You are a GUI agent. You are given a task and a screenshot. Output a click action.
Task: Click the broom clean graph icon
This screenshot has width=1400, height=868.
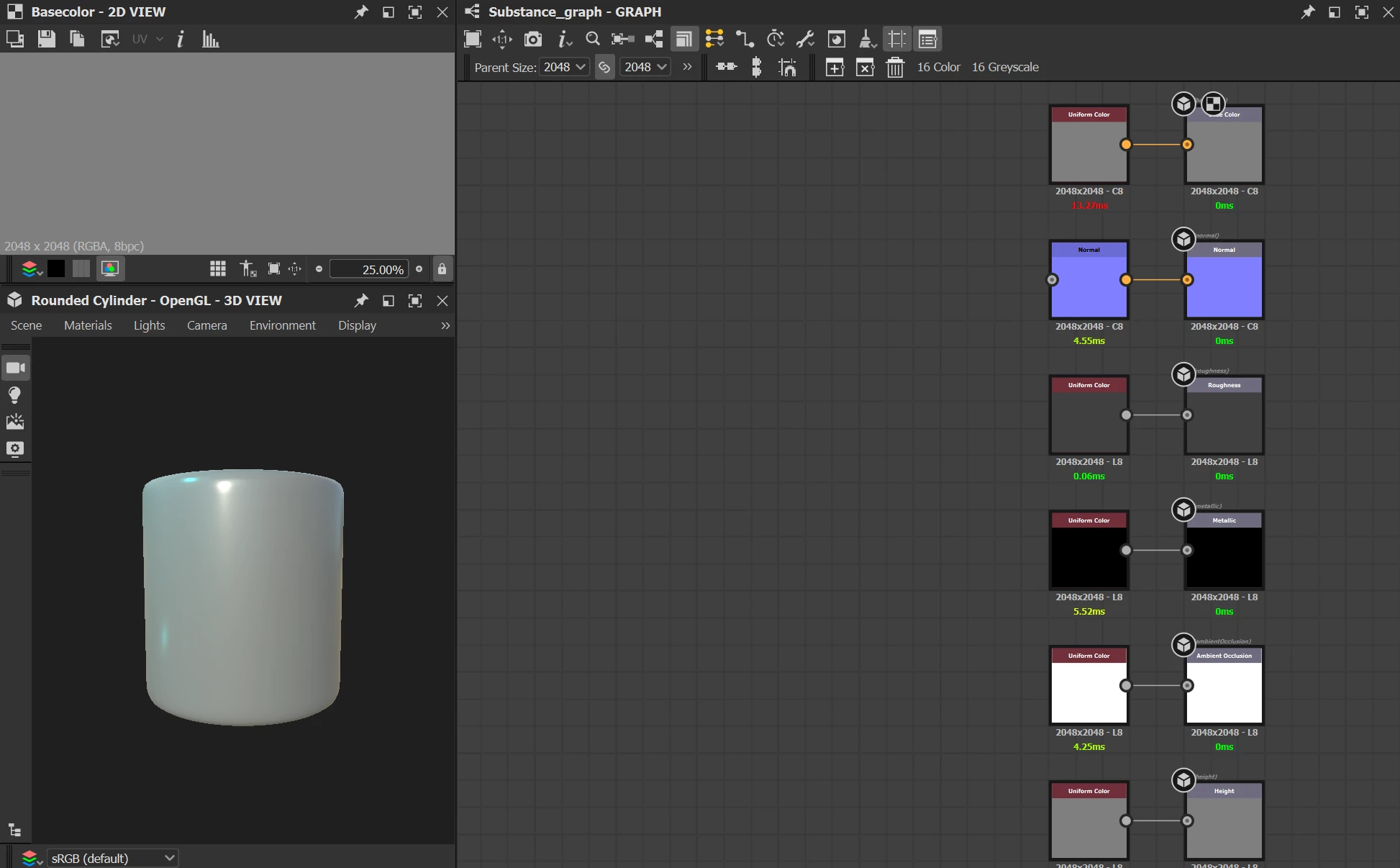(867, 39)
